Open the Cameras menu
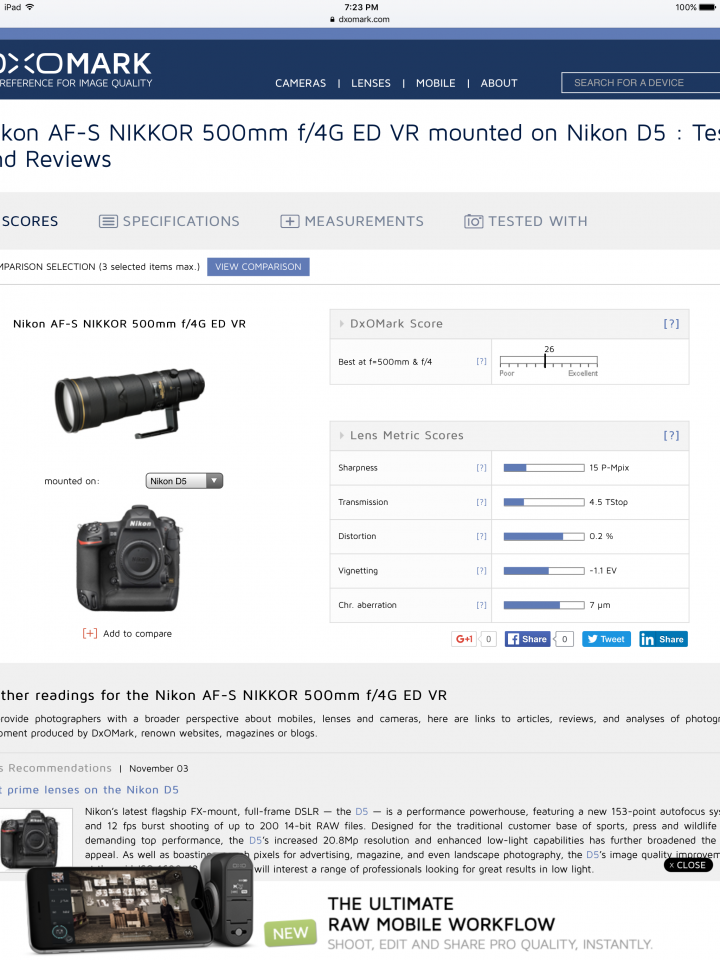The image size is (720, 960). [x=301, y=83]
